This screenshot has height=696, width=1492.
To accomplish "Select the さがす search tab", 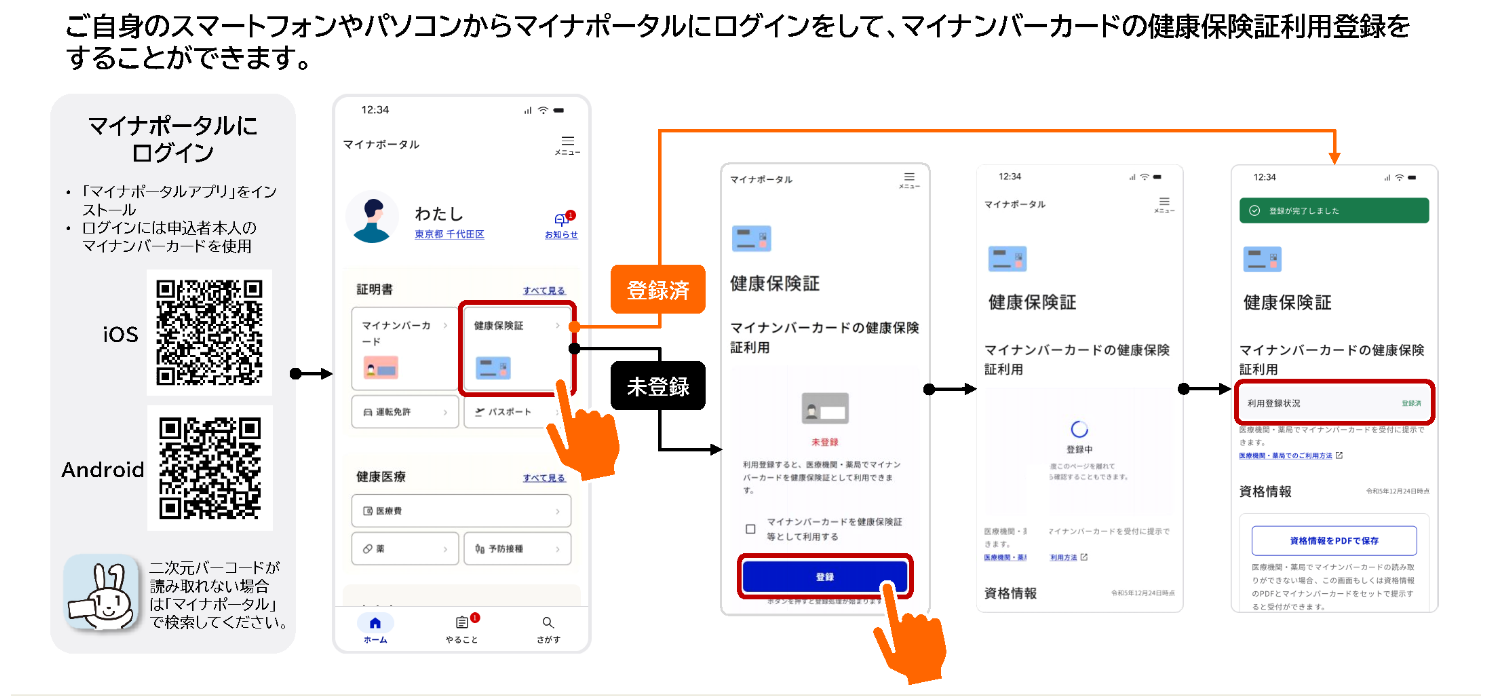I will pyautogui.click(x=548, y=630).
